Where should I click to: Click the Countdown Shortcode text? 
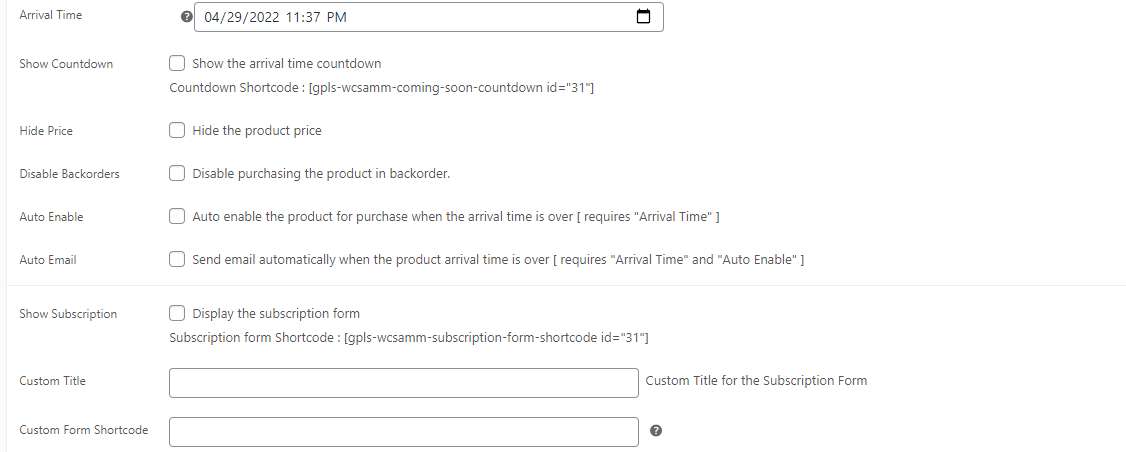pyautogui.click(x=381, y=88)
